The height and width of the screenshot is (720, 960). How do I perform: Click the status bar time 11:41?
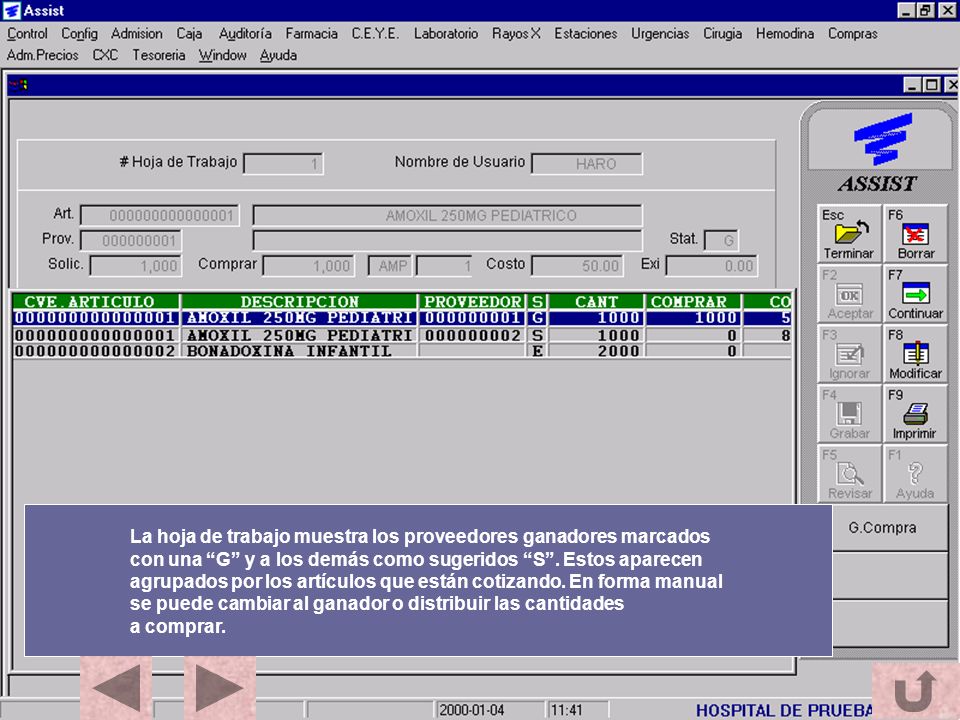point(566,710)
